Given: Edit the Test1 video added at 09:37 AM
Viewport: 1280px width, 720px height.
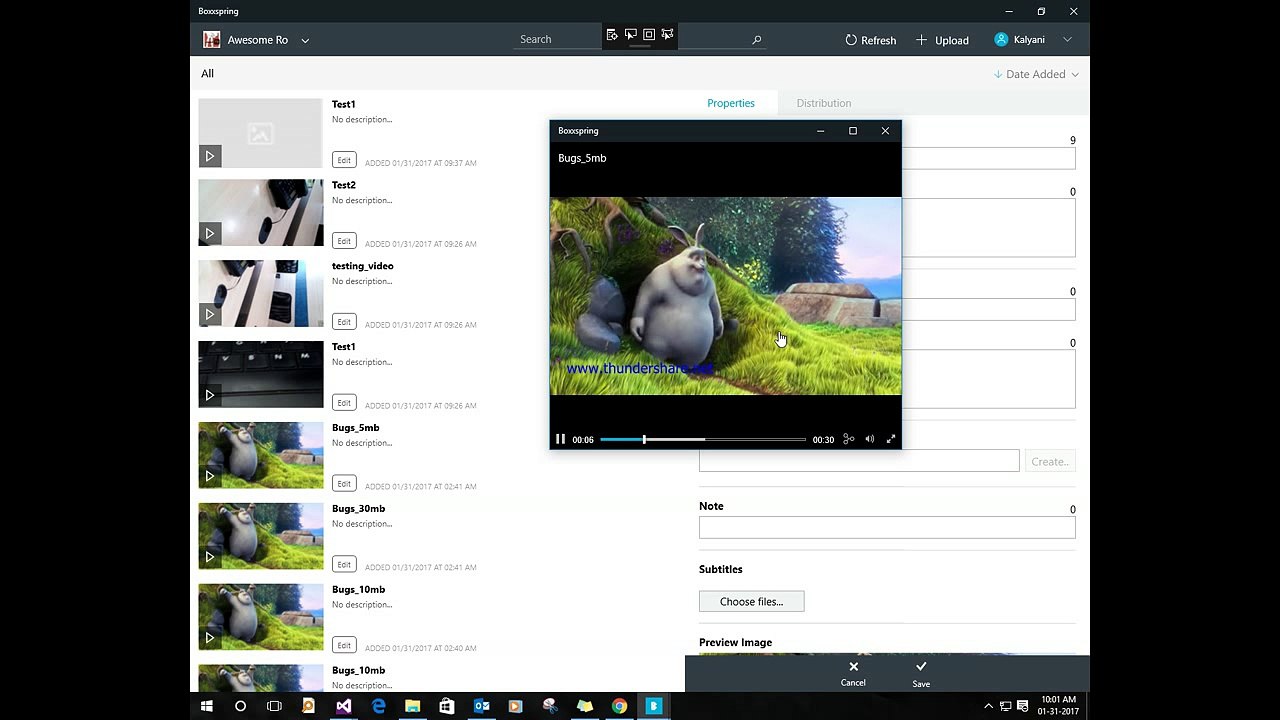Looking at the screenshot, I should point(344,160).
